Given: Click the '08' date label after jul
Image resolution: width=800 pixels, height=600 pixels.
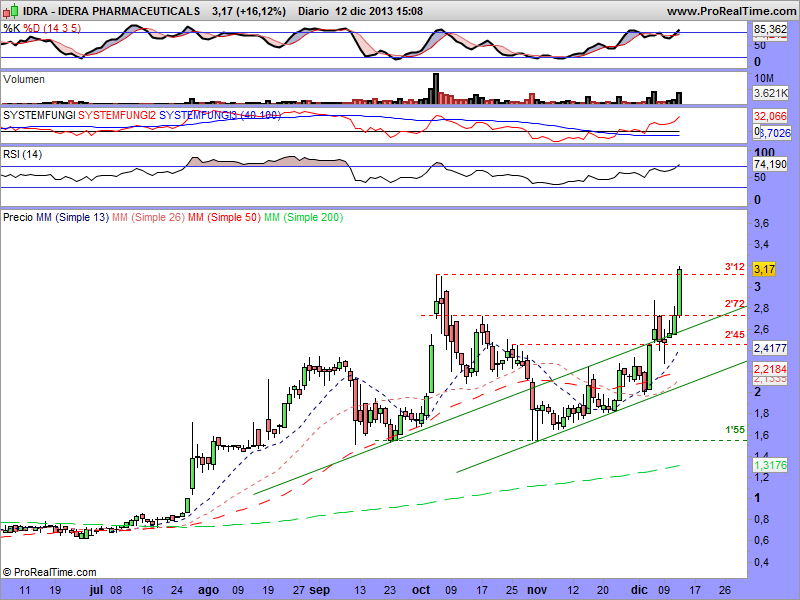Looking at the screenshot, I should 116,590.
